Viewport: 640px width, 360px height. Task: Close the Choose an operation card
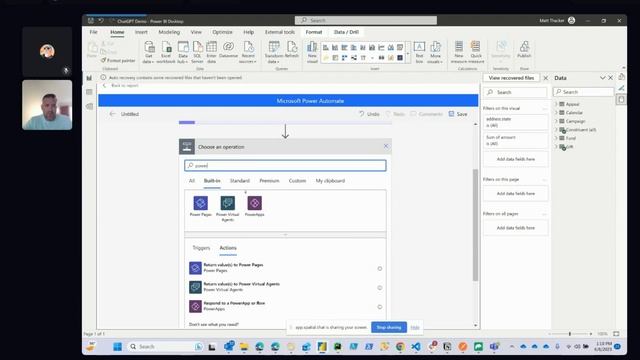point(386,146)
